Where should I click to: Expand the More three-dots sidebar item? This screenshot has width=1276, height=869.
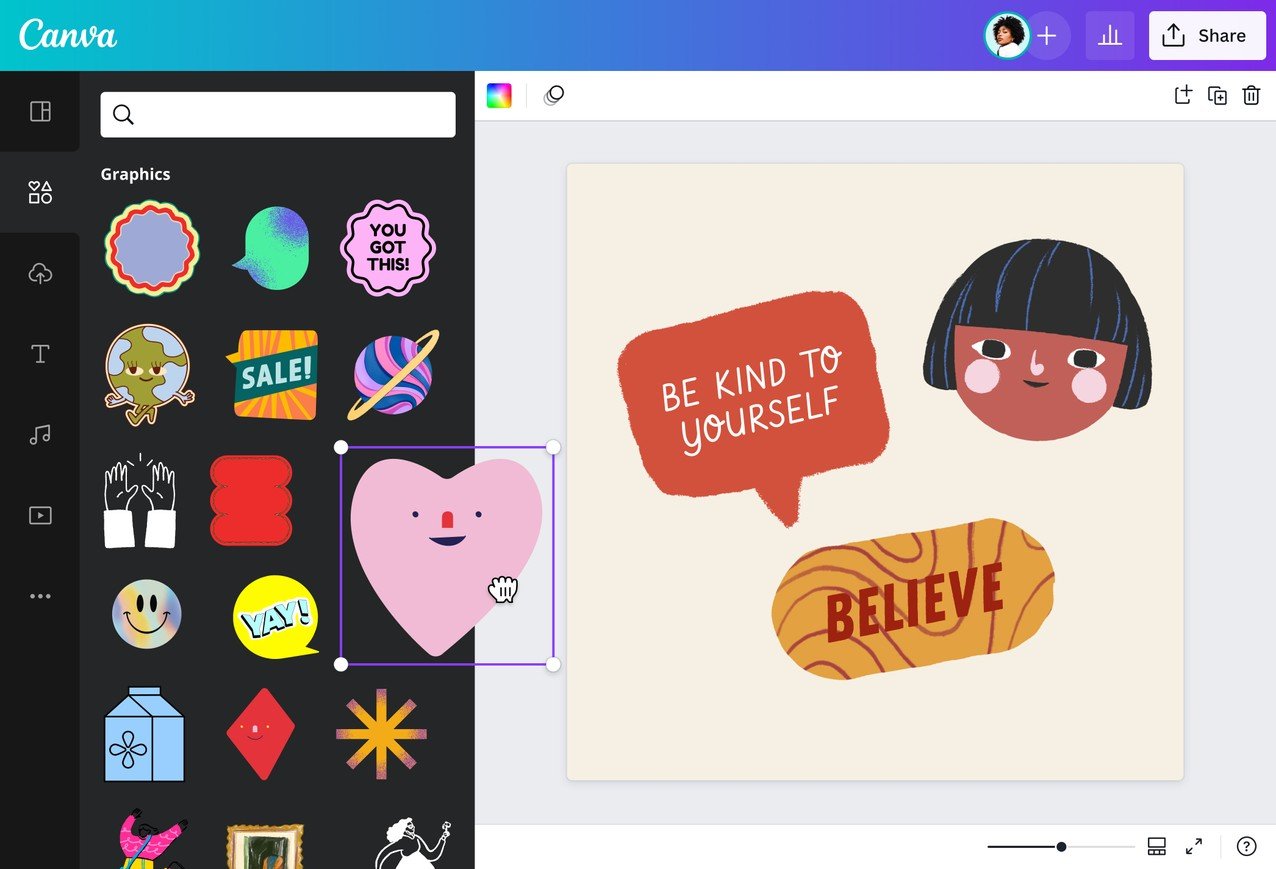(40, 596)
